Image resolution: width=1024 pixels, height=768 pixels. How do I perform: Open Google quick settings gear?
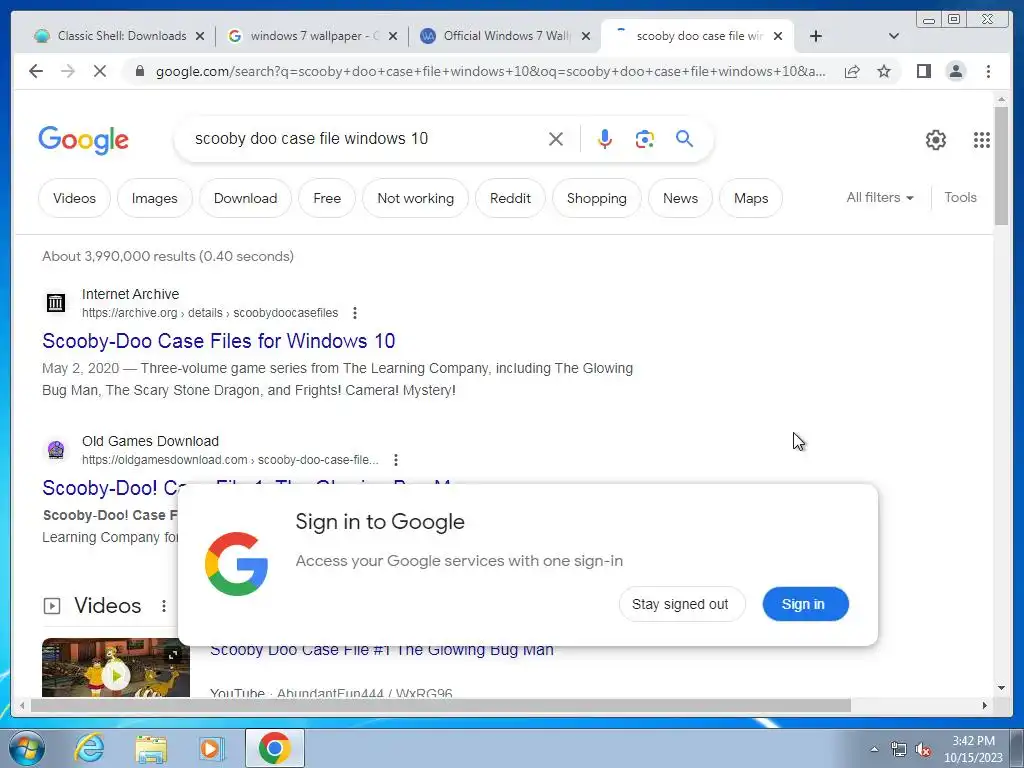[x=936, y=140]
